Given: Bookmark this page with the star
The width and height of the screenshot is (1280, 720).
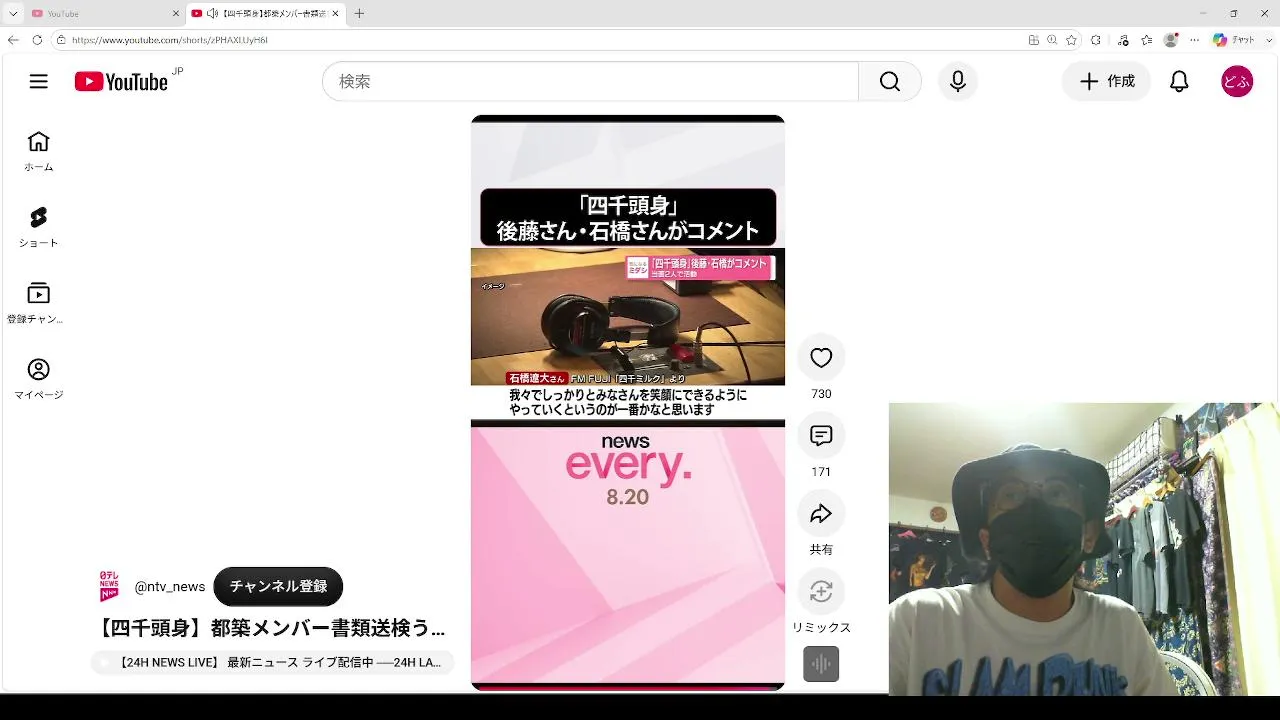Looking at the screenshot, I should click(x=1071, y=40).
